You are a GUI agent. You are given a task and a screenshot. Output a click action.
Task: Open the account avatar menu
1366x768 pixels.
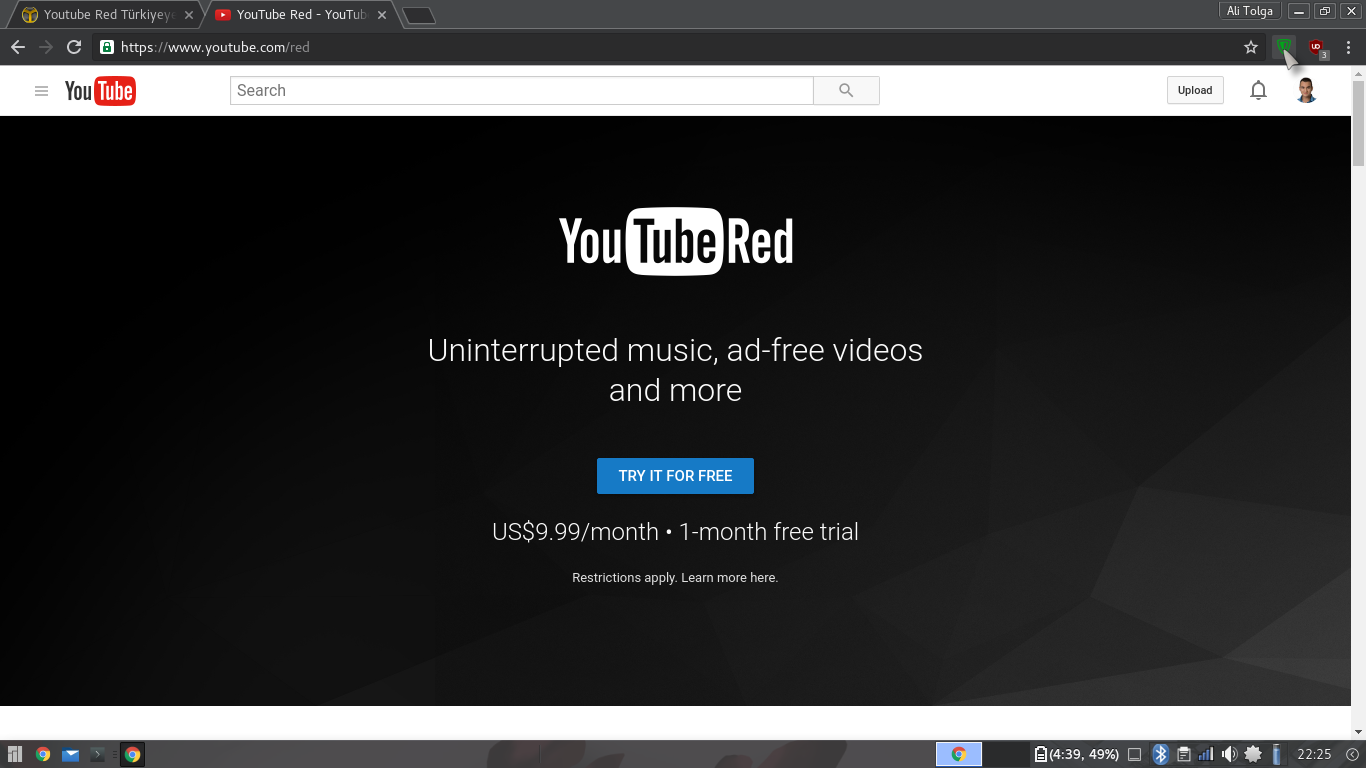(1306, 90)
